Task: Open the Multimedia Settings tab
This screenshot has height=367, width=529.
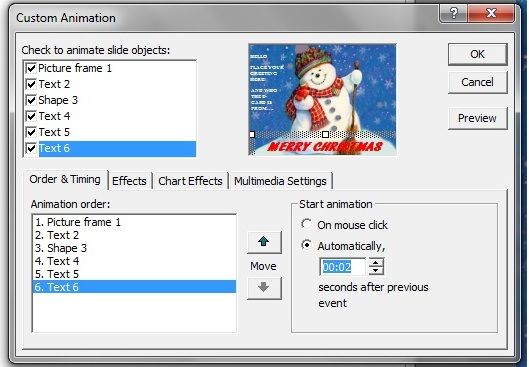Action: (x=280, y=181)
